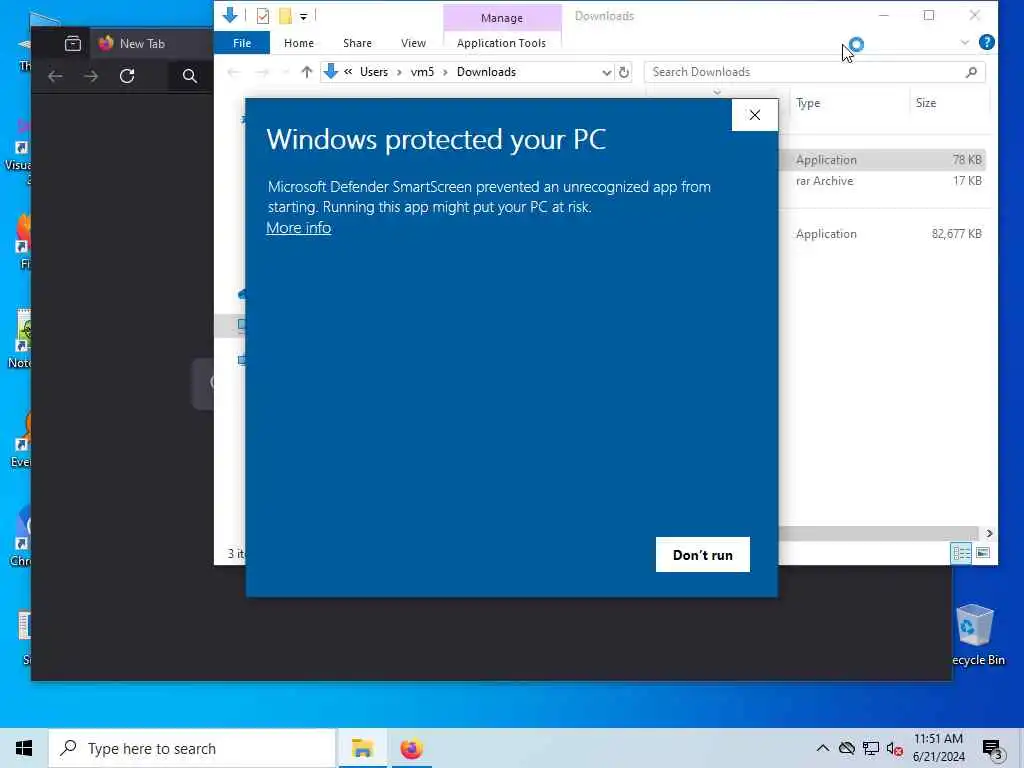Show hidden system tray icons
Screen dimensions: 1024x768
[x=823, y=748]
